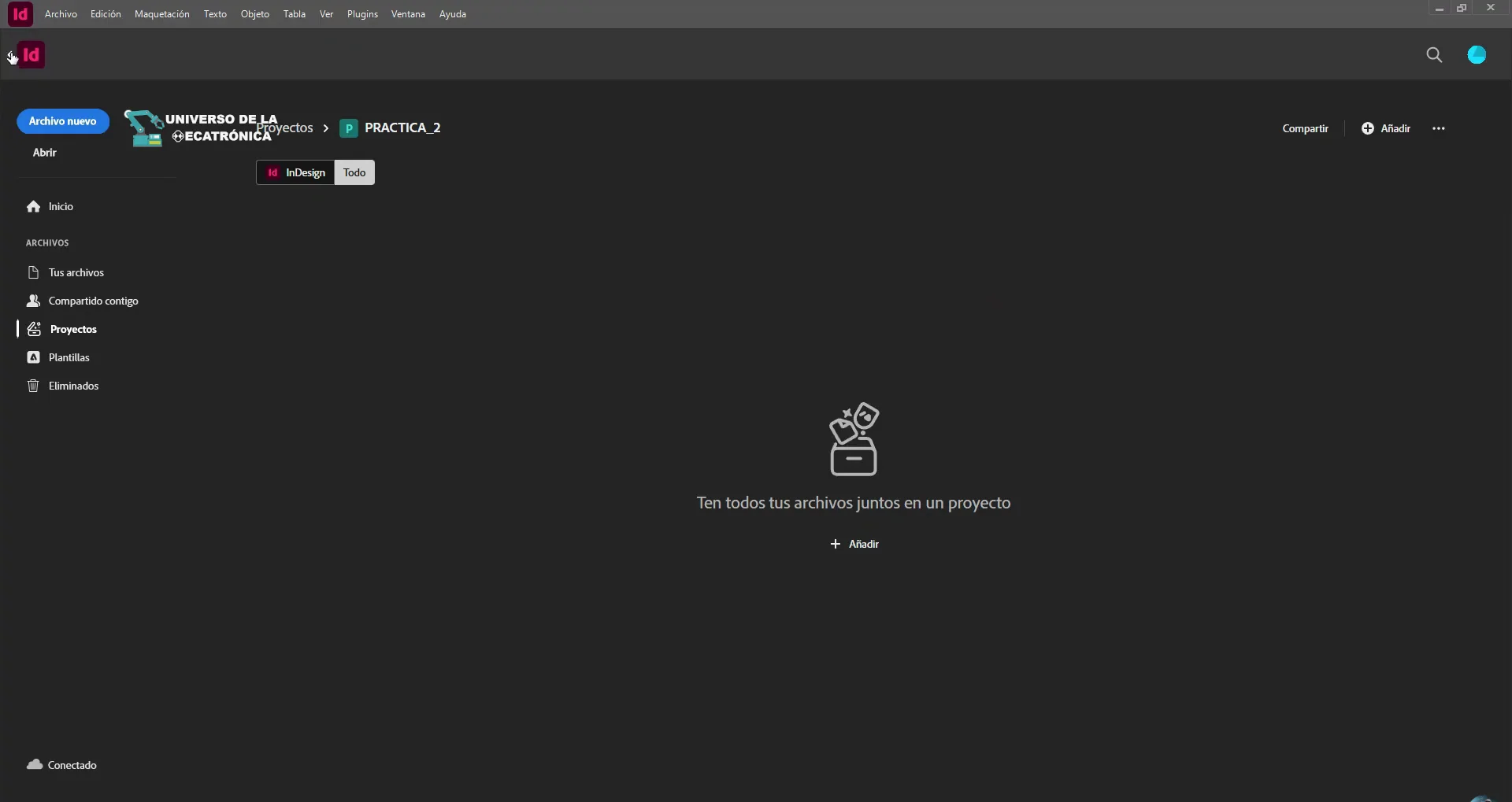Open the Maquetación menu

pyautogui.click(x=161, y=14)
